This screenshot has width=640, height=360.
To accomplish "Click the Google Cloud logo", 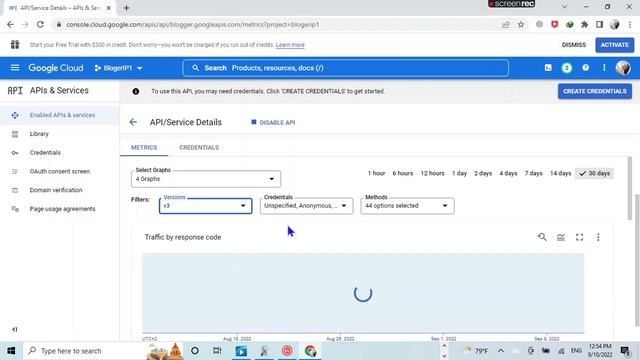I will point(56,68).
